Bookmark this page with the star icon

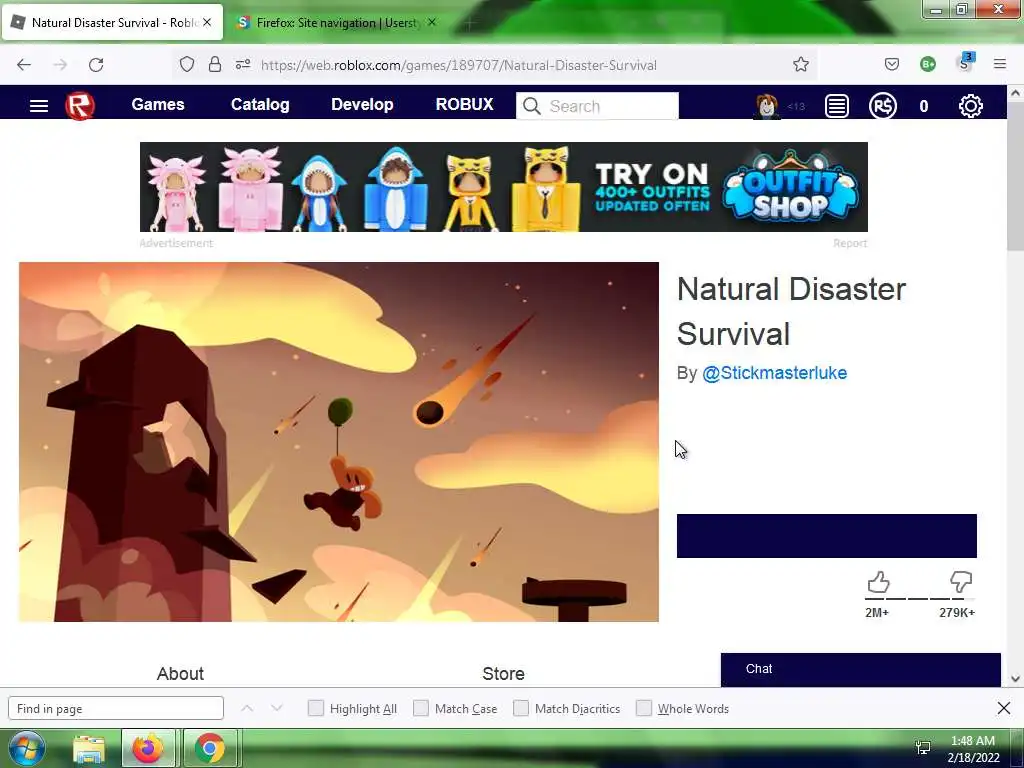point(801,64)
